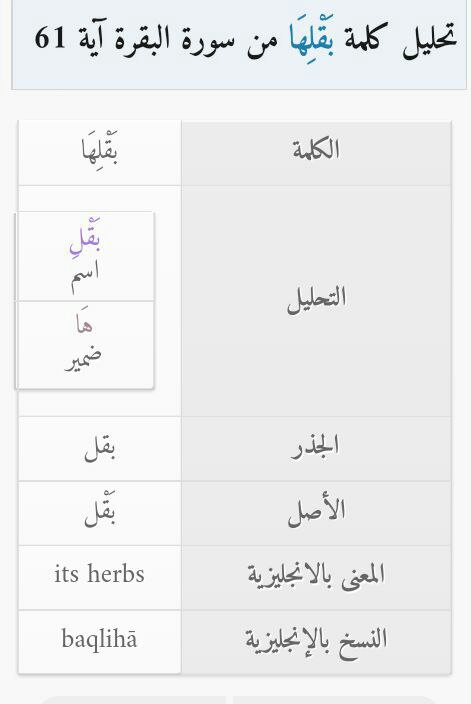Click the page title about سورة البقرة
Image resolution: width=471 pixels, height=704 pixels.
click(246, 38)
